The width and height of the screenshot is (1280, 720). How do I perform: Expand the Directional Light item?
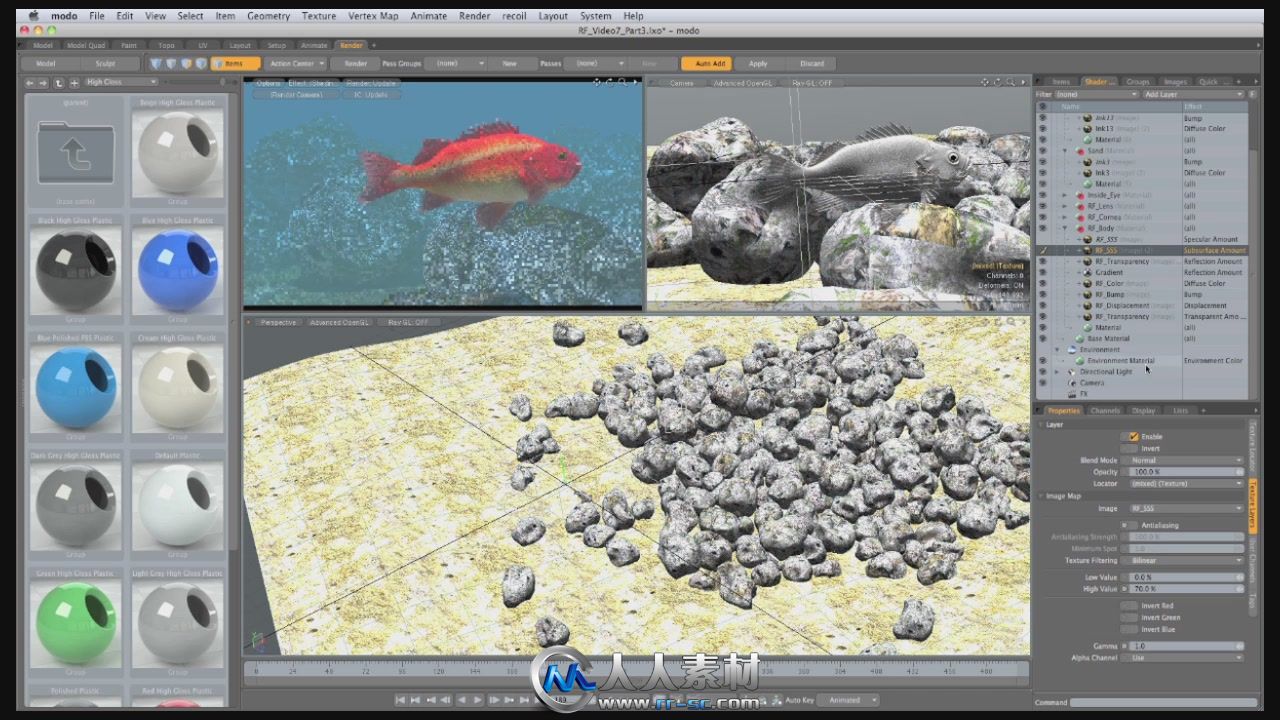pos(1057,371)
